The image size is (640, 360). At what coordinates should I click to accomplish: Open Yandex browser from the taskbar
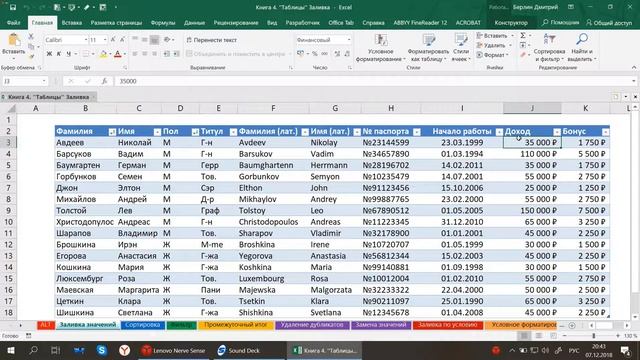click(124, 351)
